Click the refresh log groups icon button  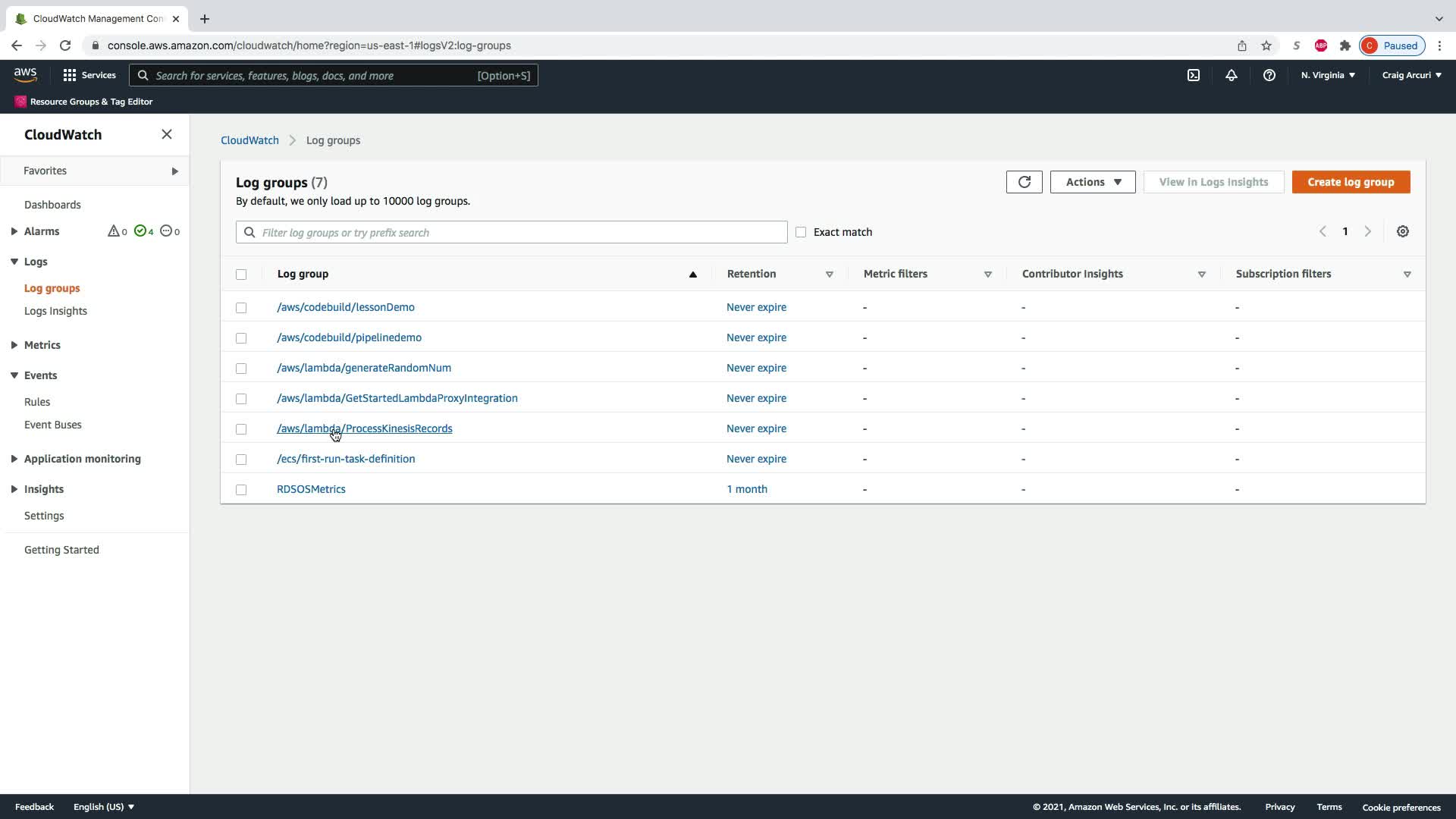[x=1024, y=182]
